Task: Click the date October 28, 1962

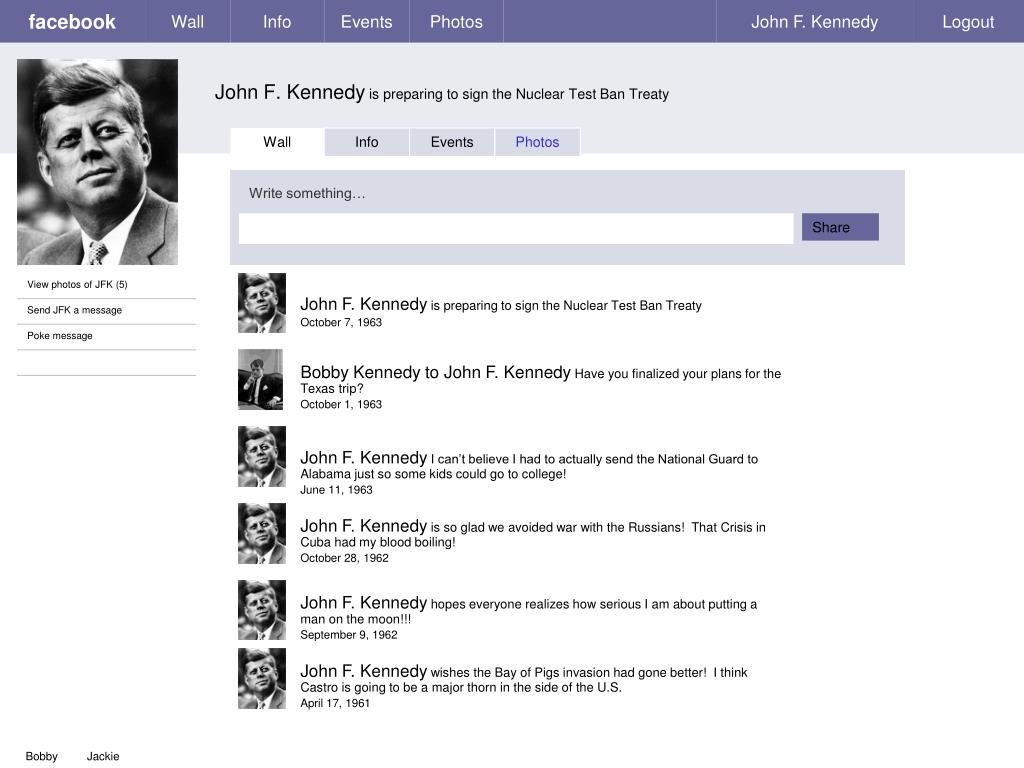Action: point(344,558)
